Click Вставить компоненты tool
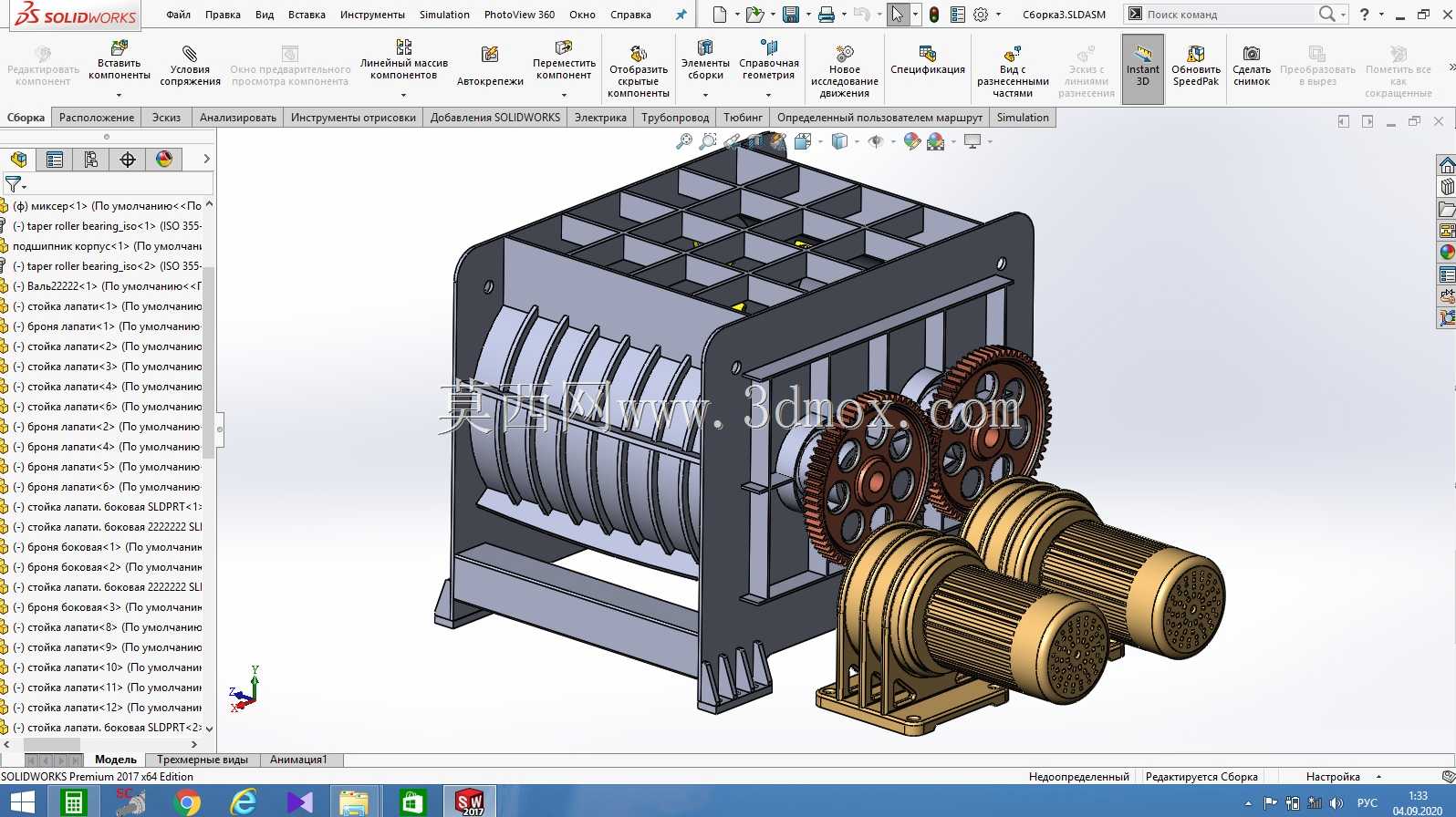Image resolution: width=1456 pixels, height=817 pixels. (x=120, y=61)
